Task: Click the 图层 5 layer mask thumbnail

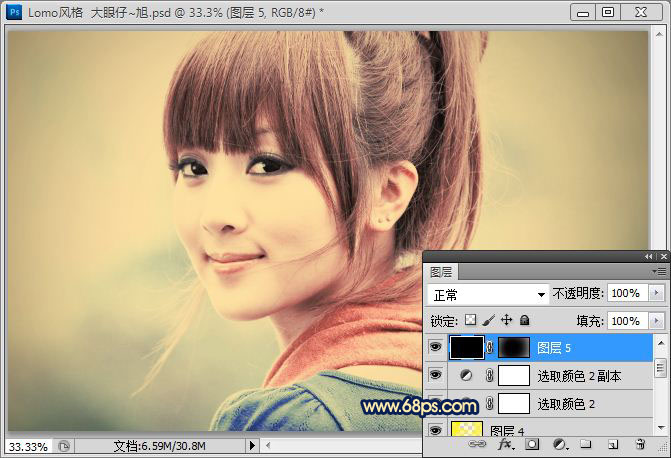Action: (x=514, y=348)
